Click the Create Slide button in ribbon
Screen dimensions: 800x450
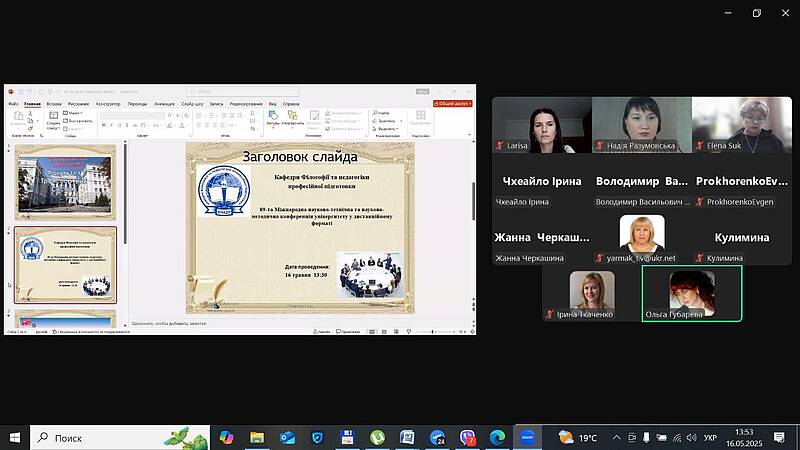click(53, 119)
